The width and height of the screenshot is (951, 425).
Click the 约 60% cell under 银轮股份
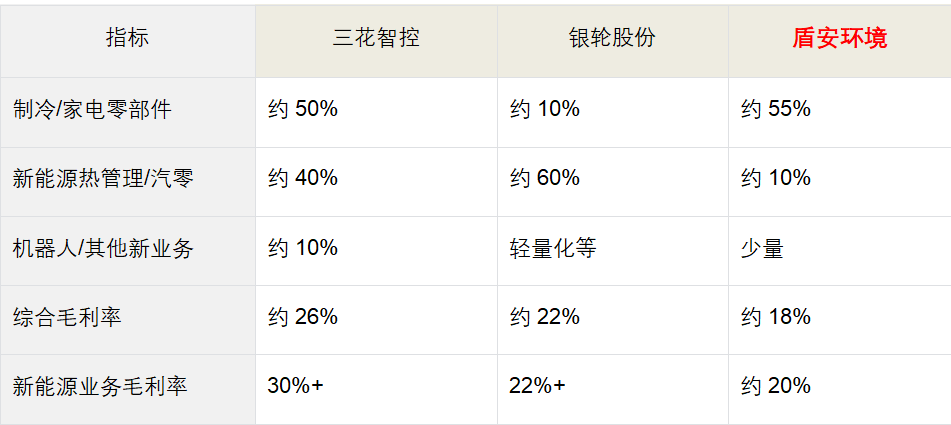(545, 178)
